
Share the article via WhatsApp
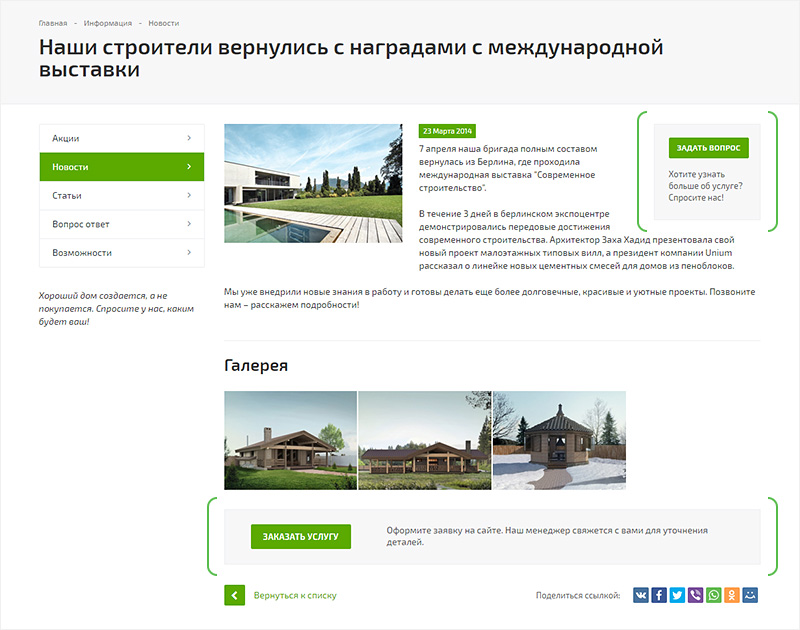click(713, 595)
